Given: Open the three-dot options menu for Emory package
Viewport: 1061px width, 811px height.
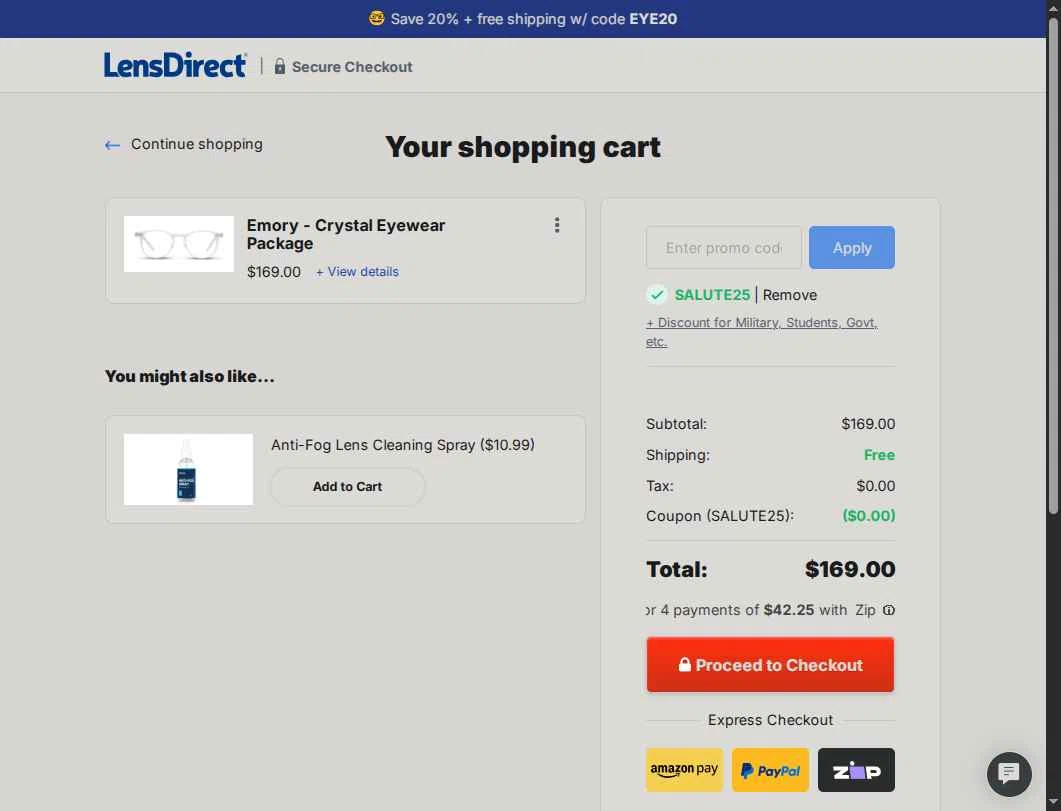Looking at the screenshot, I should (x=557, y=225).
